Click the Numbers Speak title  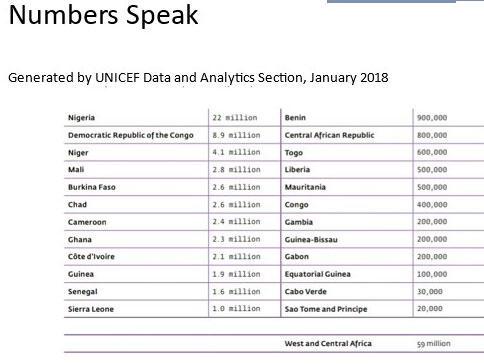(x=103, y=16)
